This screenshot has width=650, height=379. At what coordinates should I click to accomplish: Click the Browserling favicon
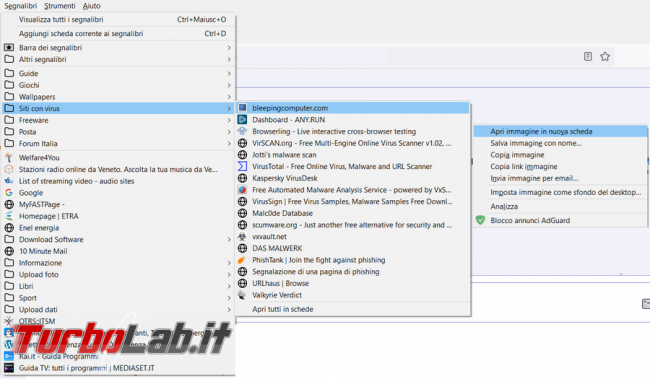coord(243,131)
